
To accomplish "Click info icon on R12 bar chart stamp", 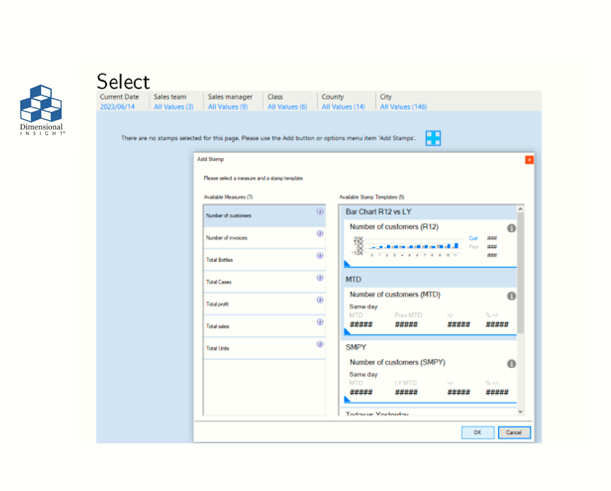I will tap(511, 228).
